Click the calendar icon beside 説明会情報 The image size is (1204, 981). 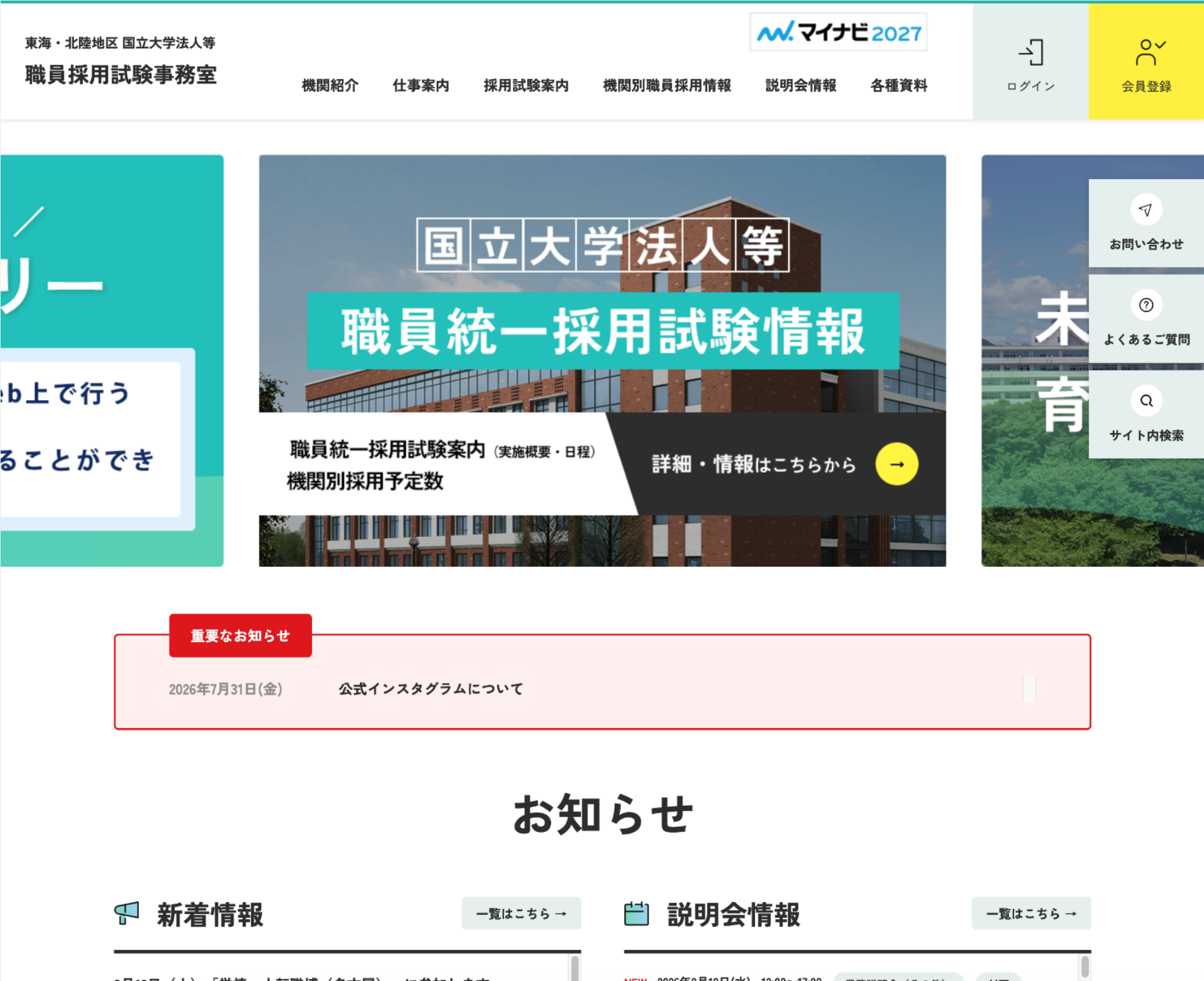pyautogui.click(x=636, y=913)
